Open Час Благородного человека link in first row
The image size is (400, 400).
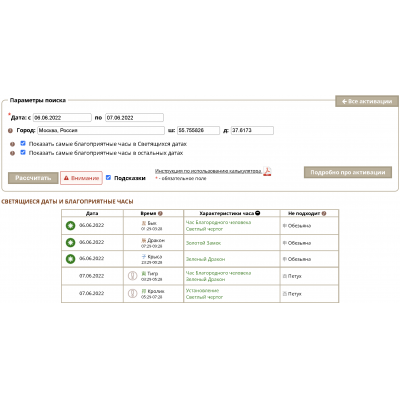coord(218,222)
